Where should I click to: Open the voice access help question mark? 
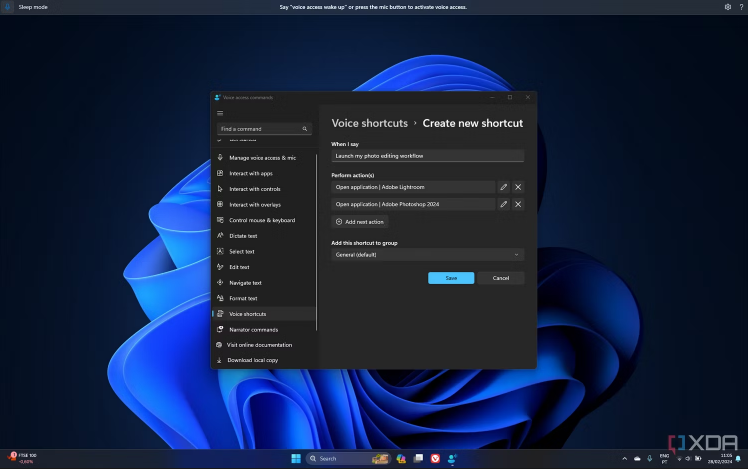(741, 7)
